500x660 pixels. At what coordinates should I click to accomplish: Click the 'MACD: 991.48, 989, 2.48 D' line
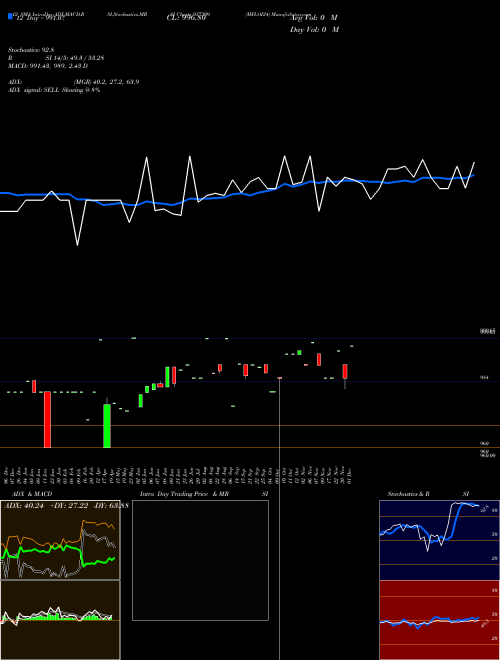click(x=48, y=66)
